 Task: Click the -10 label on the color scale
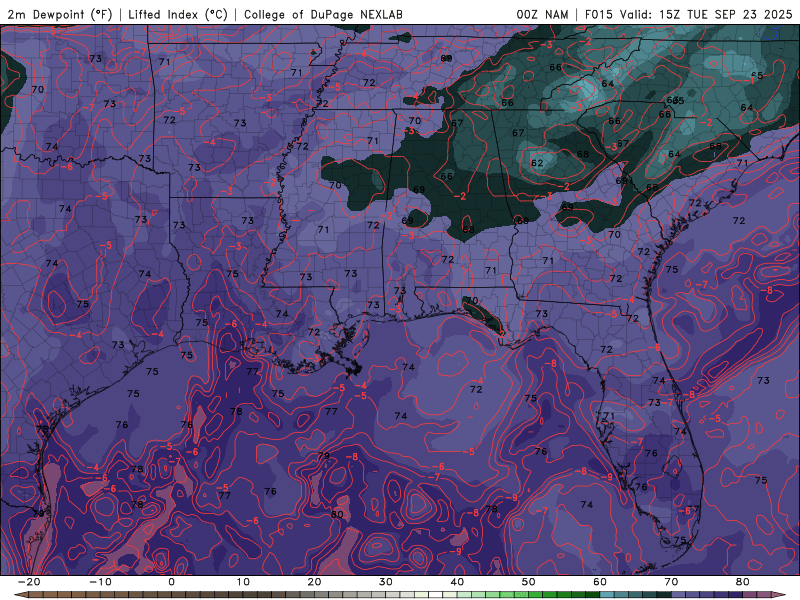coord(100,582)
